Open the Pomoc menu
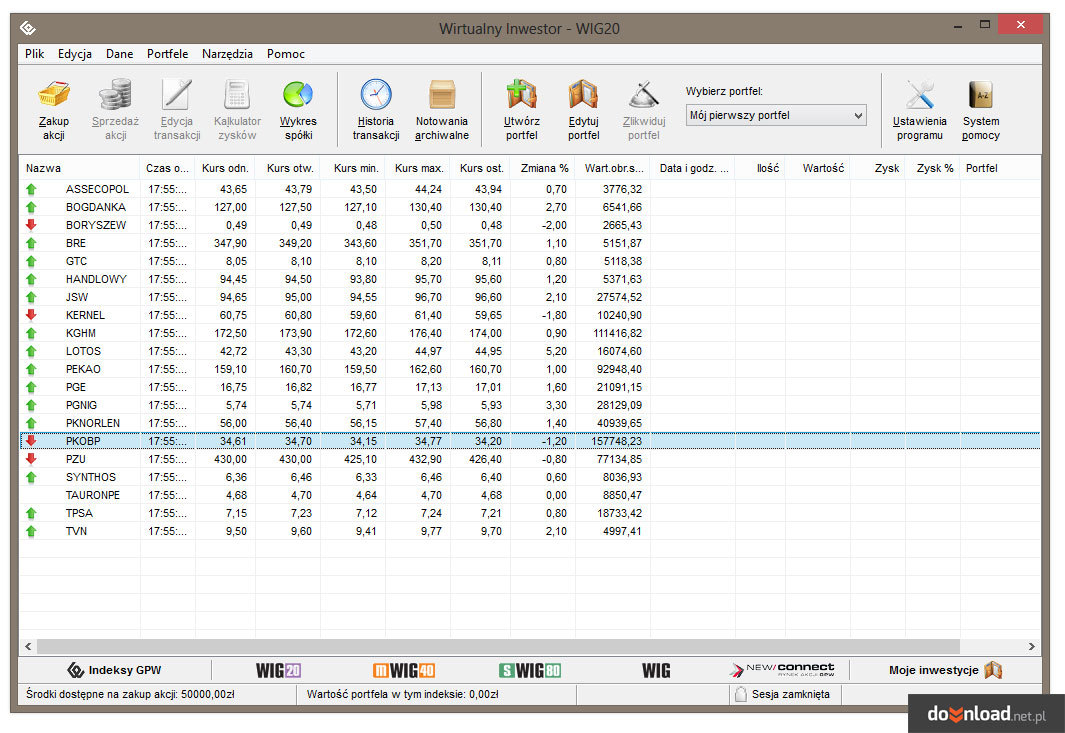This screenshot has height=733, width=1065. click(286, 54)
